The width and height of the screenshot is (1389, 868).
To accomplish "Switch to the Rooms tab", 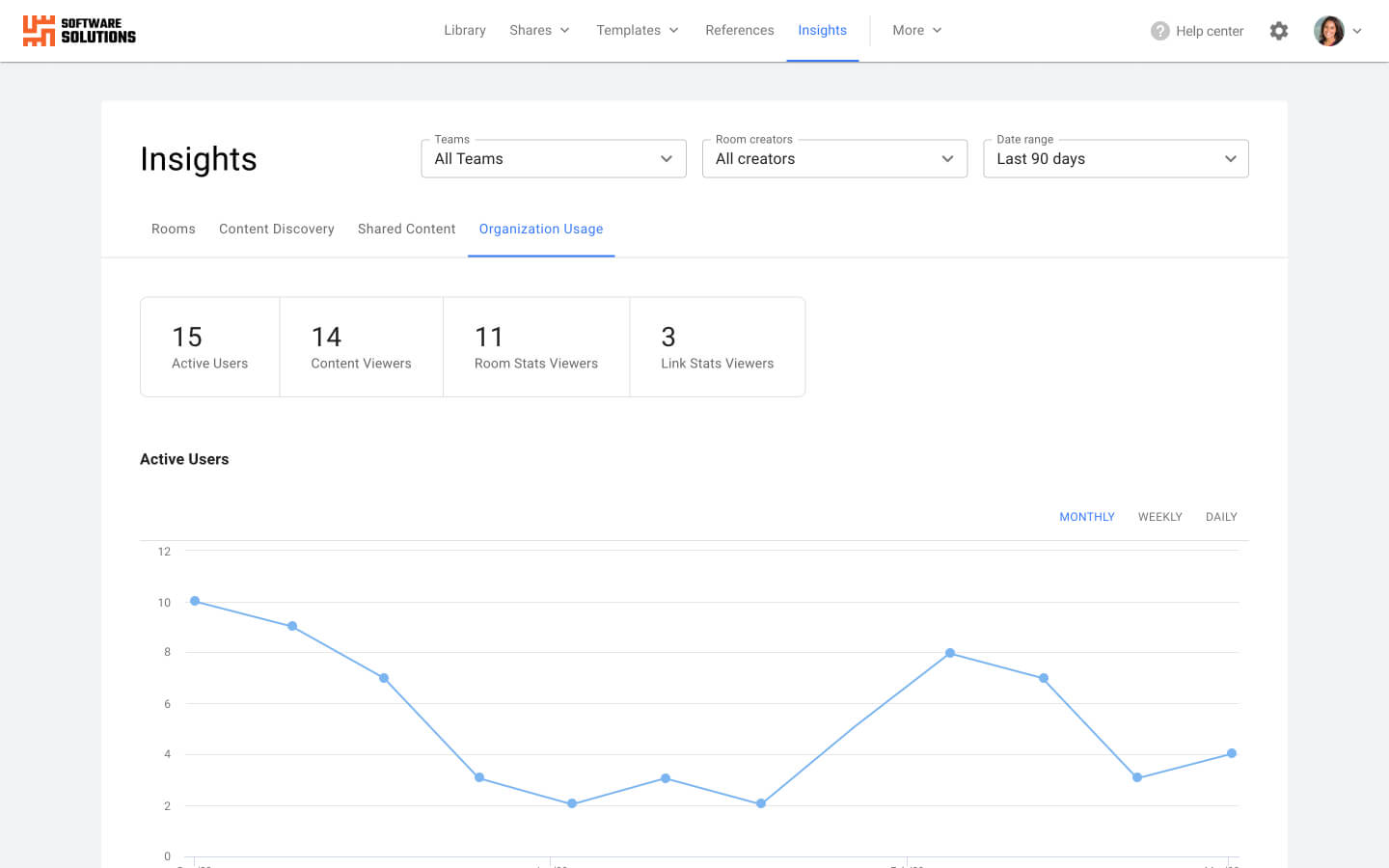I will (x=173, y=229).
